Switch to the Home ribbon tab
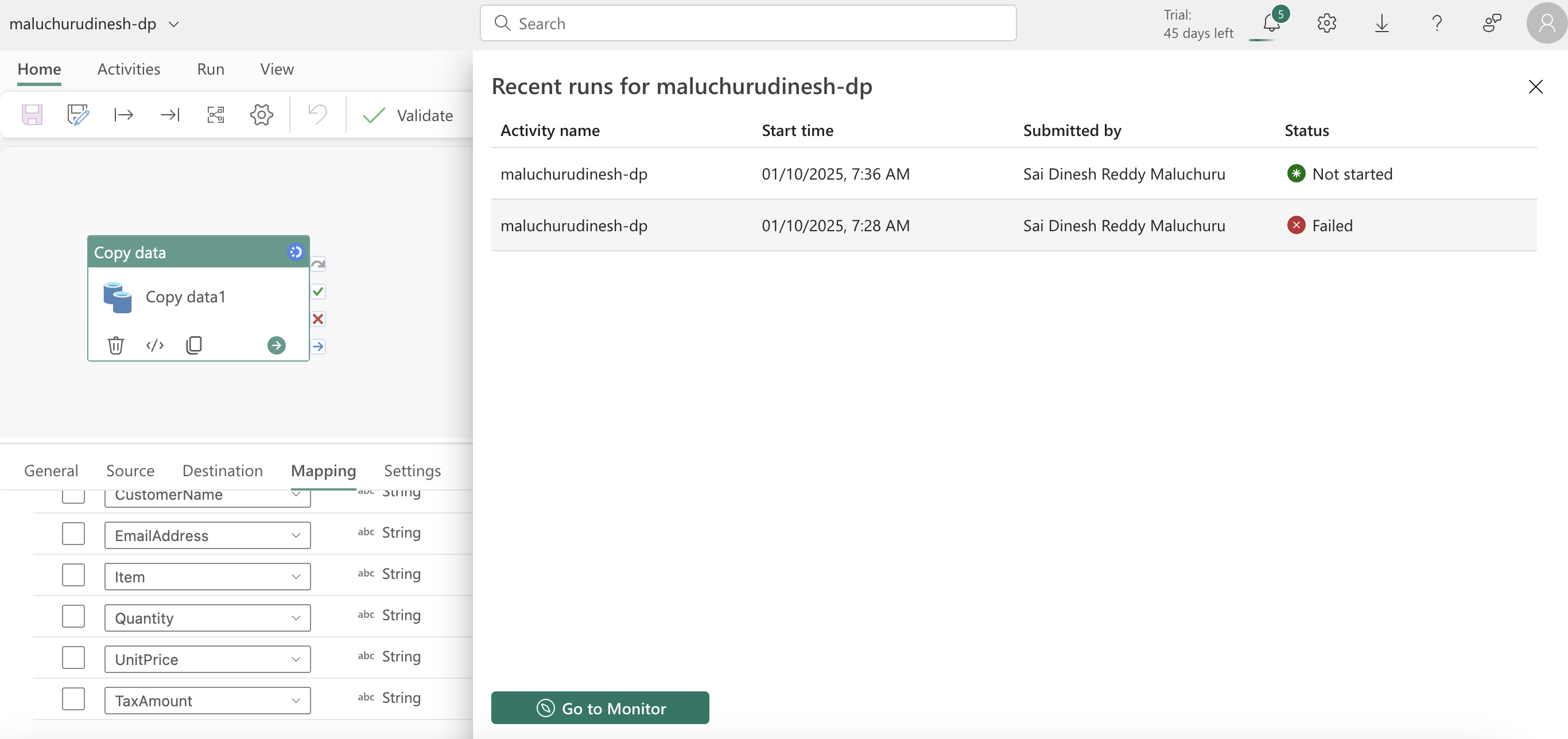 click(39, 69)
